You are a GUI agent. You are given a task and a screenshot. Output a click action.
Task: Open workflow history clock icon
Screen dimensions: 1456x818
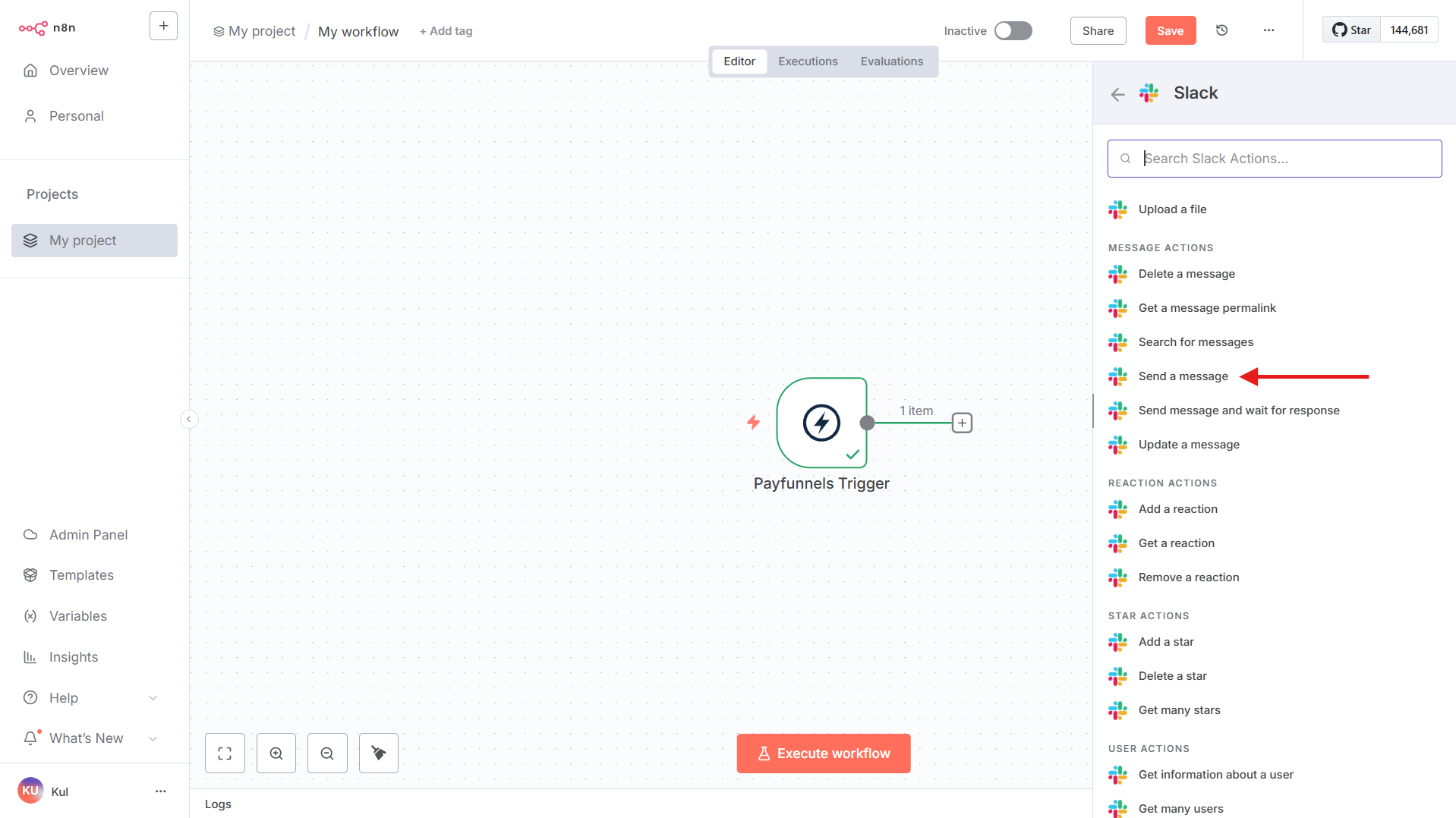[1221, 30]
